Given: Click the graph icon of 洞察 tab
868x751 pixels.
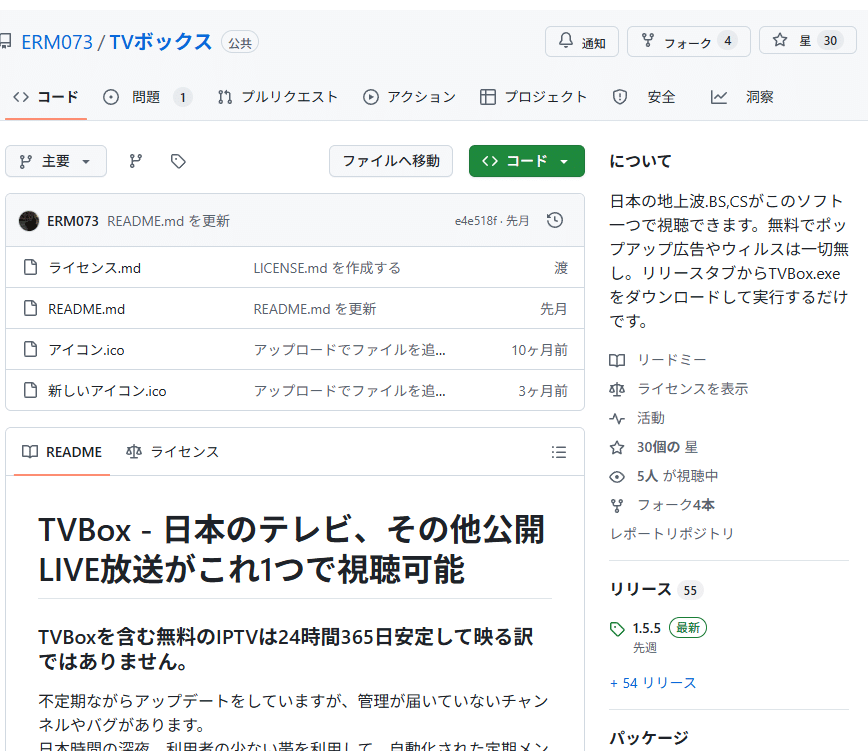Looking at the screenshot, I should click(x=719, y=97).
